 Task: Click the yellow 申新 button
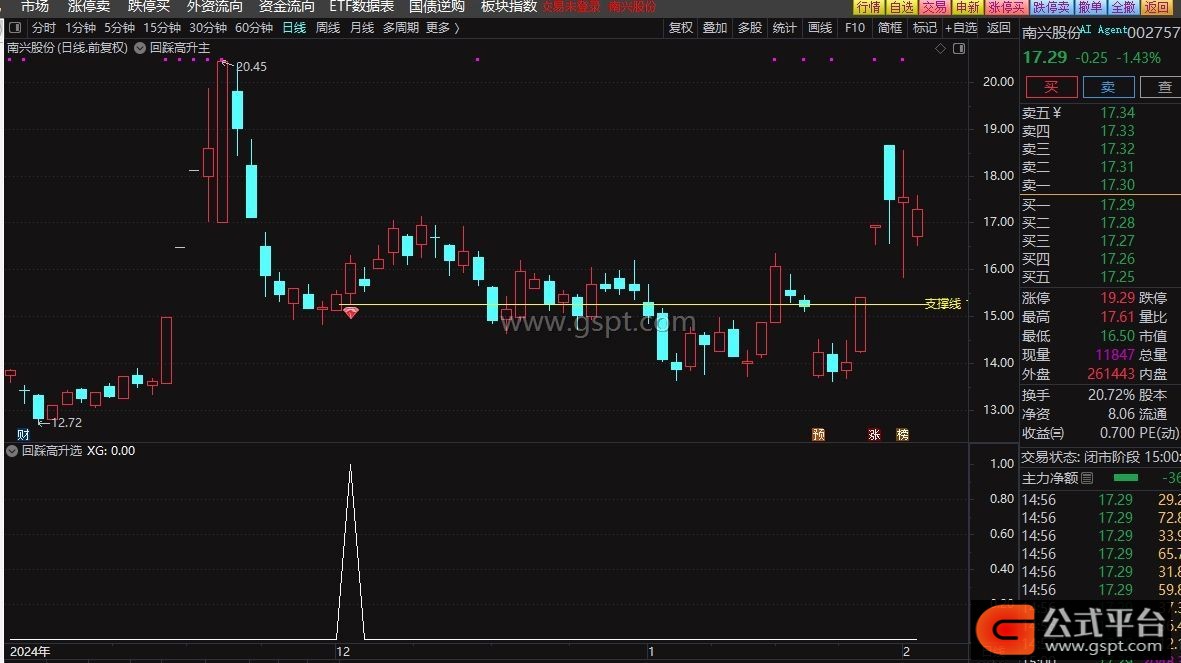(967, 7)
